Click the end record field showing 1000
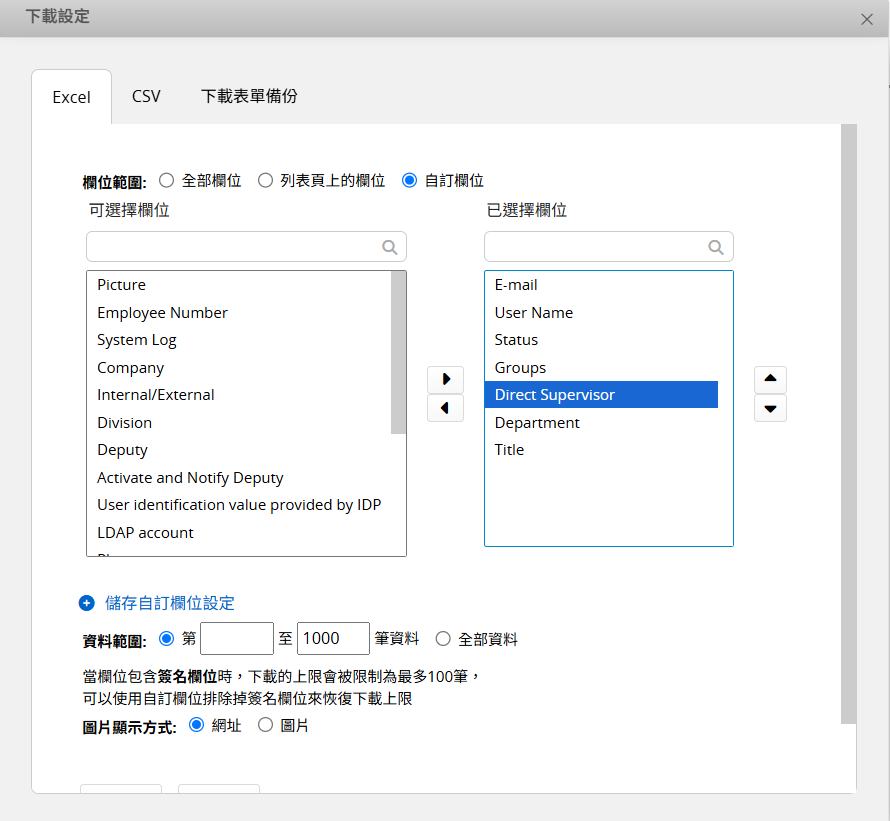Image resolution: width=890 pixels, height=821 pixels. coord(333,639)
